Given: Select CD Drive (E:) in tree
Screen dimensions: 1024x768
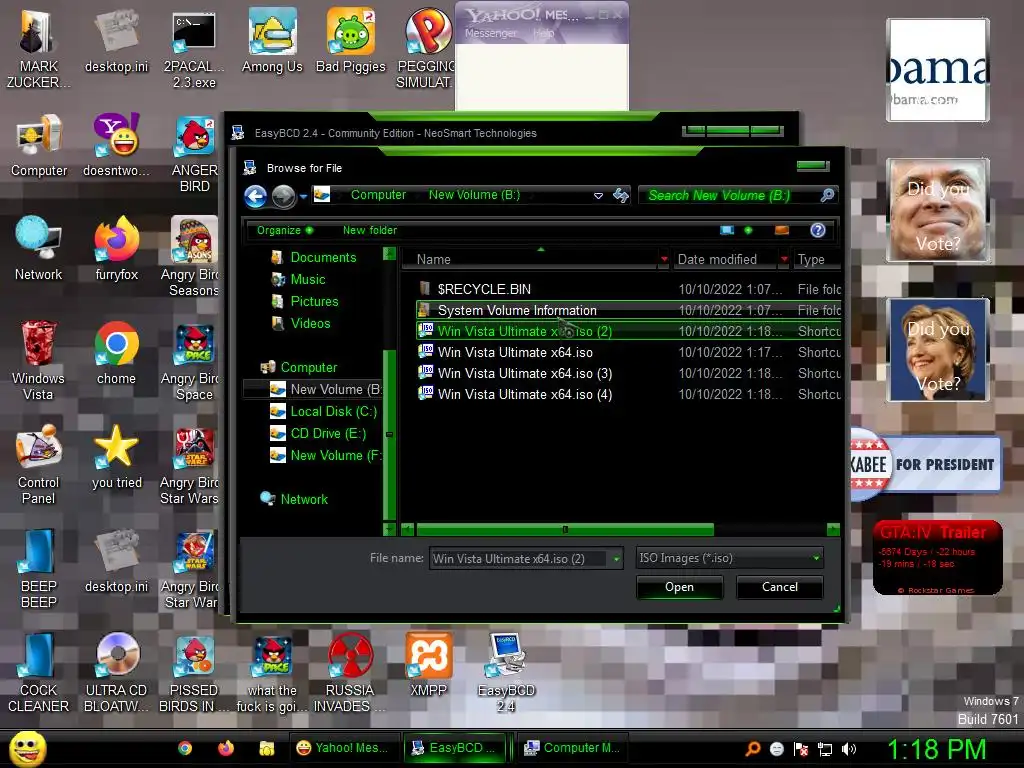Looking at the screenshot, I should pos(319,433).
